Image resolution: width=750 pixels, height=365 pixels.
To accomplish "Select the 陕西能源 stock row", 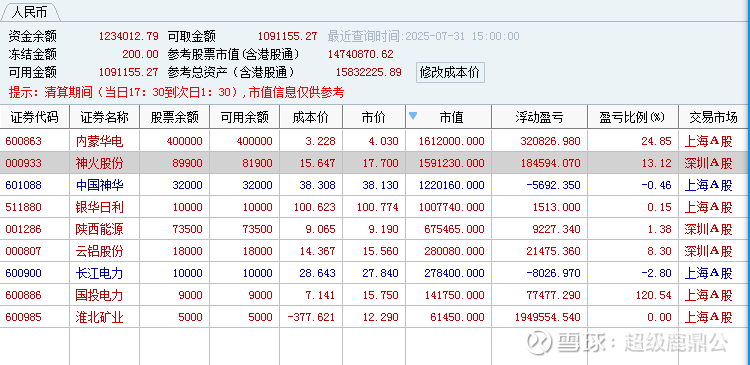I will coord(374,229).
